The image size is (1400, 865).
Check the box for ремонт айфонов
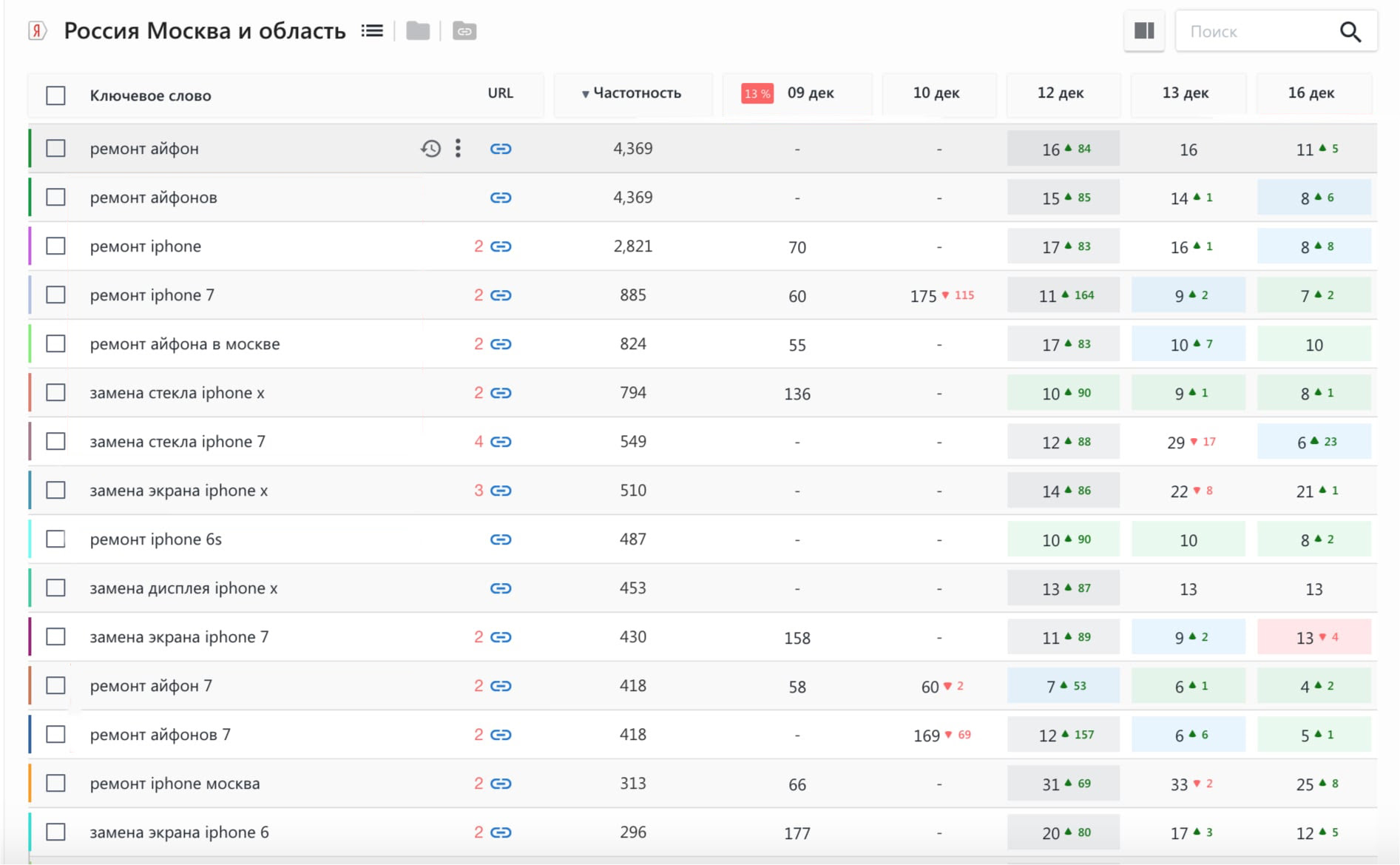[x=55, y=197]
